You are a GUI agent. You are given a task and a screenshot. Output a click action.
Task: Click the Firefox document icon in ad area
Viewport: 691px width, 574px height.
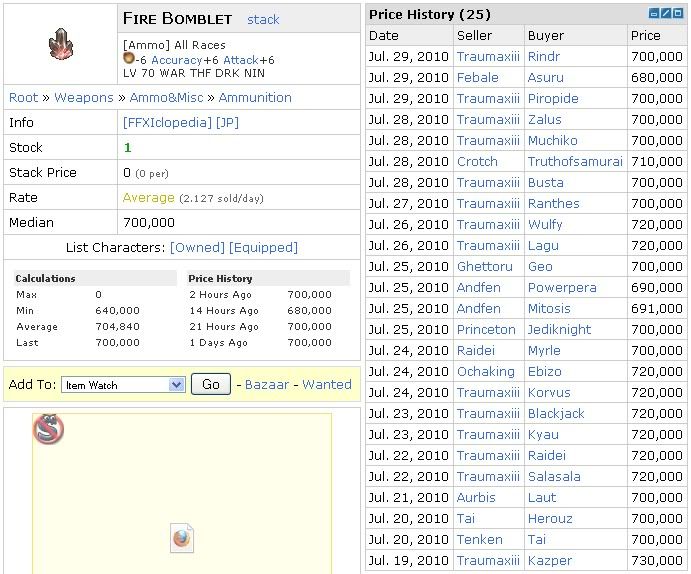coord(182,538)
